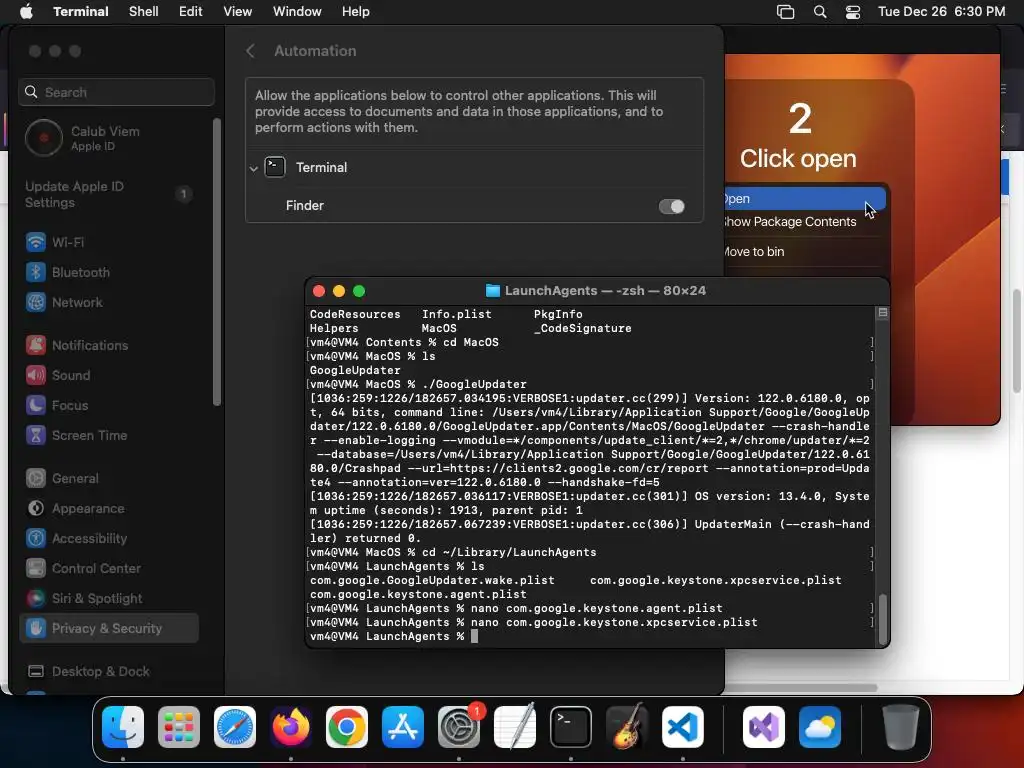Open TextEdit in the Dock
This screenshot has height=768, width=1024.
tap(515, 727)
